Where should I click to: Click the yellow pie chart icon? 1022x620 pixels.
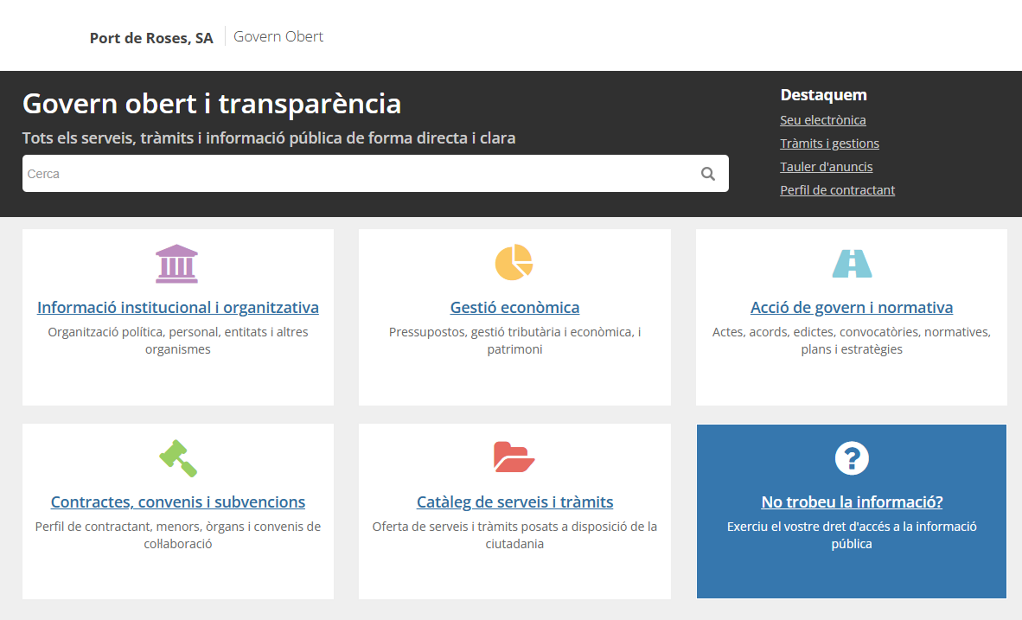click(514, 263)
